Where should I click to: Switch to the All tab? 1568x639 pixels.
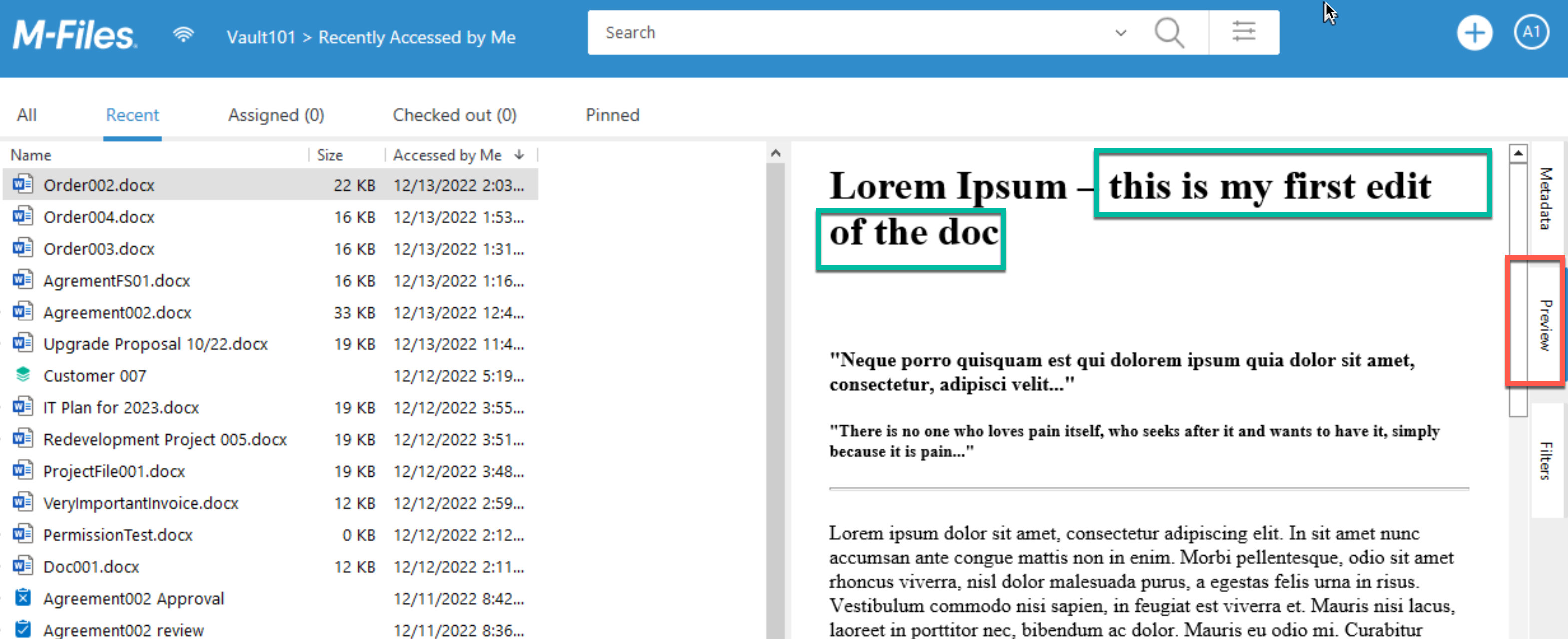[27, 115]
